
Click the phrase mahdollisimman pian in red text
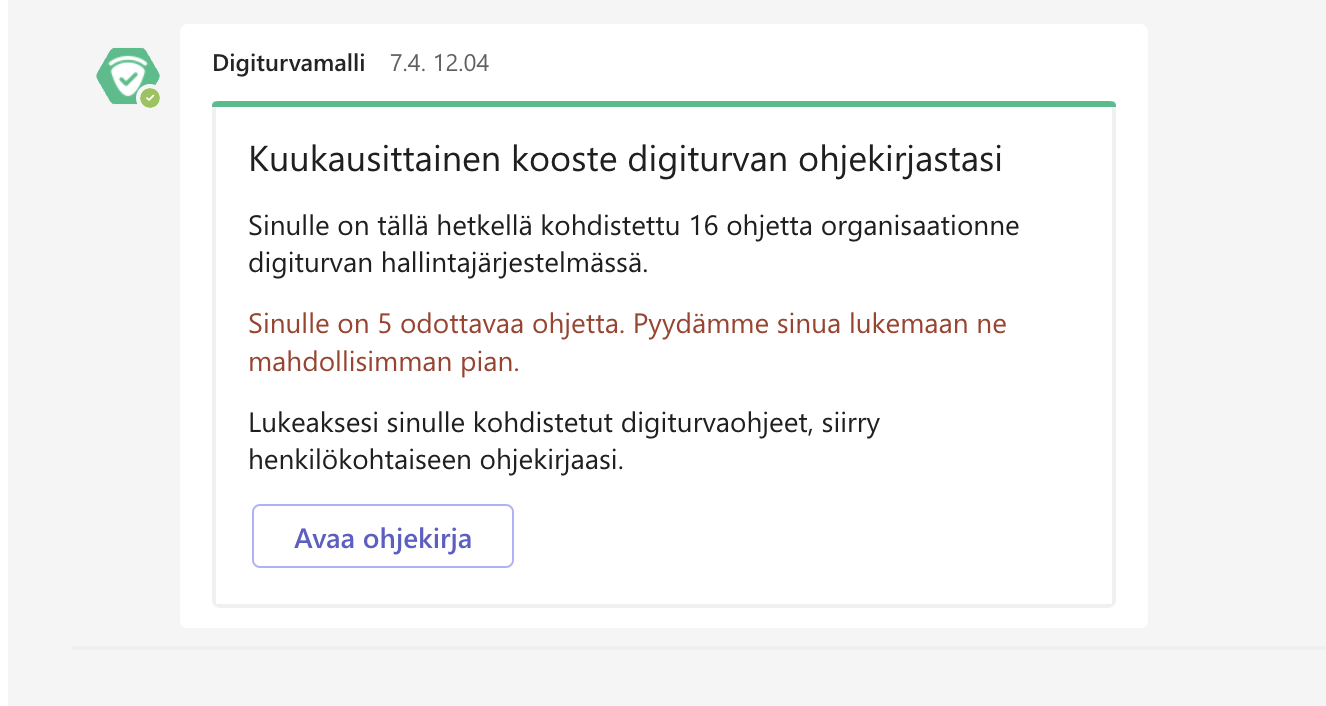384,362
